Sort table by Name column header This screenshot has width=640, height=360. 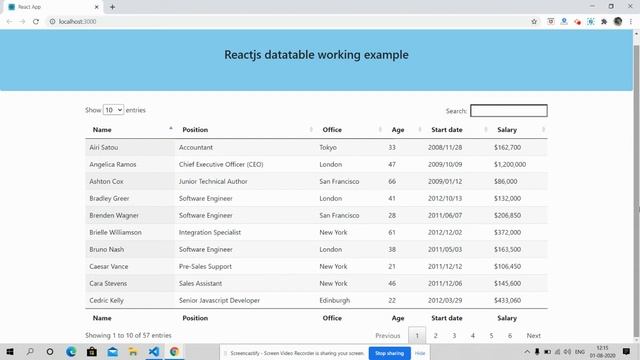click(x=130, y=130)
